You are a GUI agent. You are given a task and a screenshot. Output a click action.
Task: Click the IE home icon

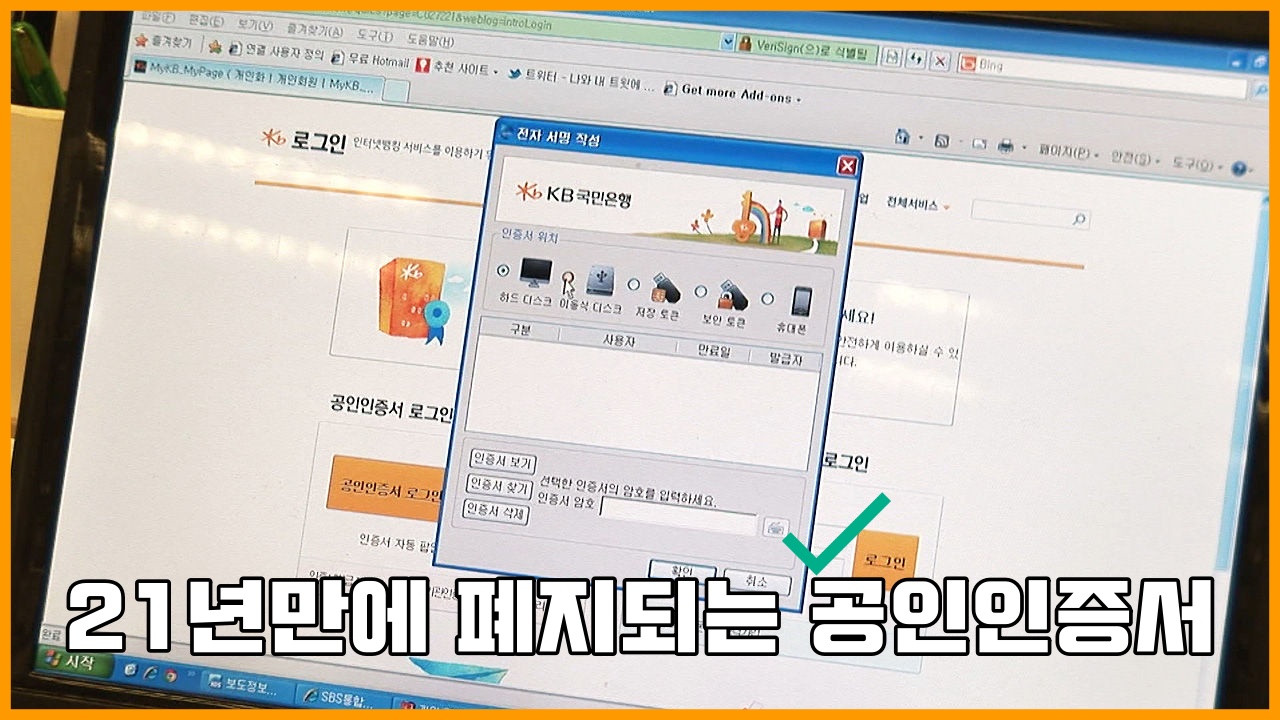click(x=904, y=136)
